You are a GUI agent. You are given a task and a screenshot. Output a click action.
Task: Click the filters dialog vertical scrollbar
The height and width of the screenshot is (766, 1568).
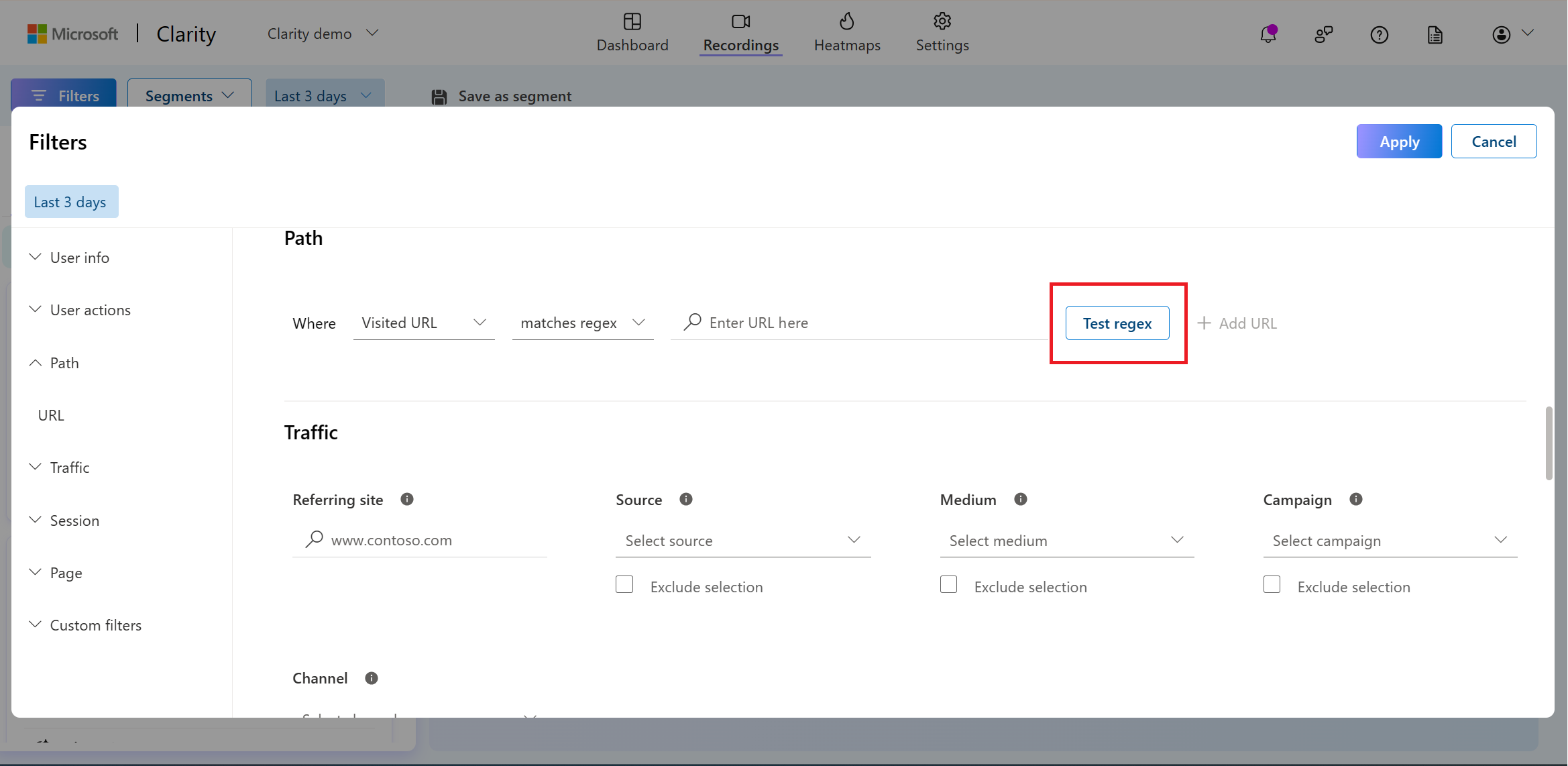[x=1549, y=443]
